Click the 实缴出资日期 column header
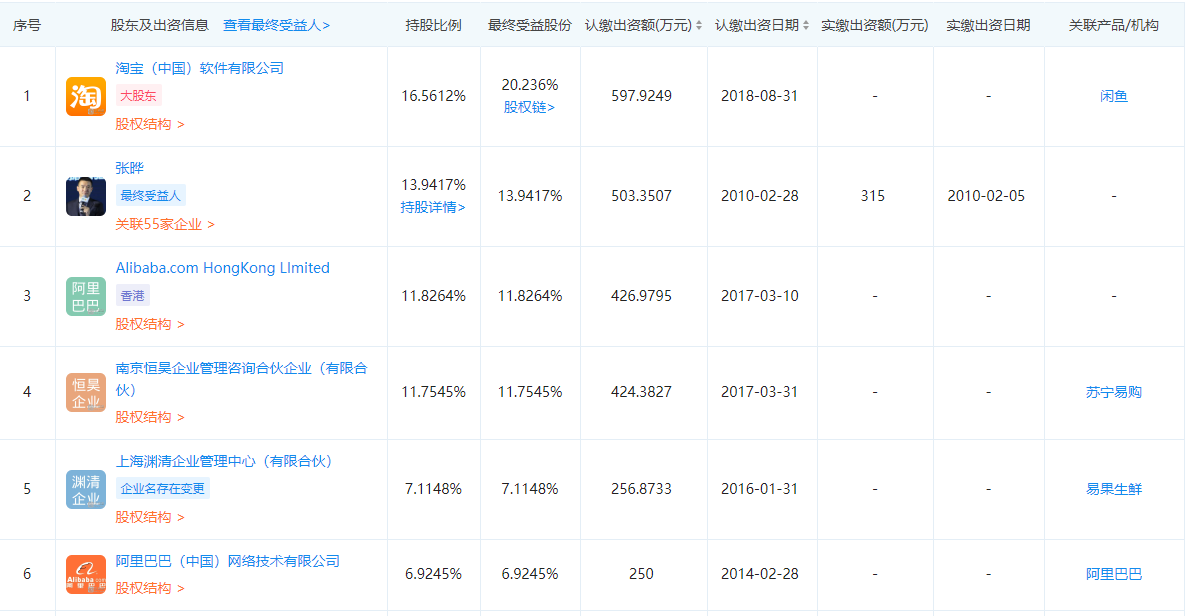 pos(988,25)
